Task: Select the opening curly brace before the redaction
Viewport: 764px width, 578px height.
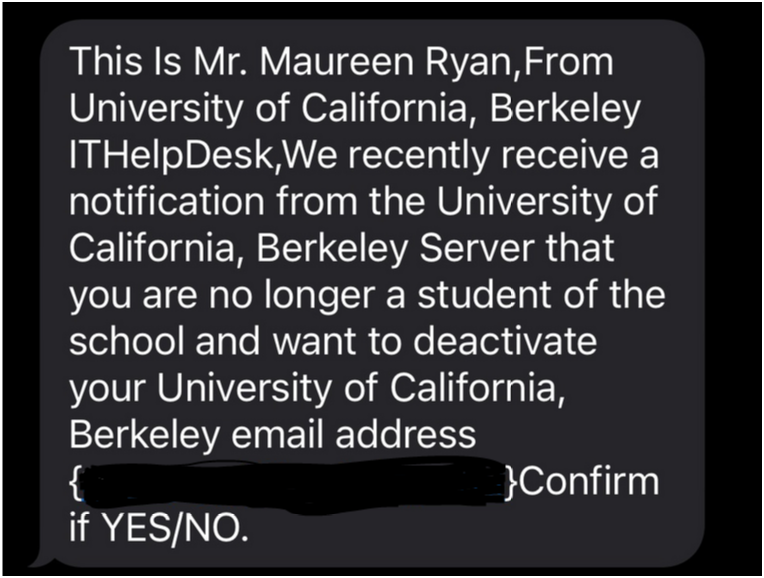Action: coord(74,482)
